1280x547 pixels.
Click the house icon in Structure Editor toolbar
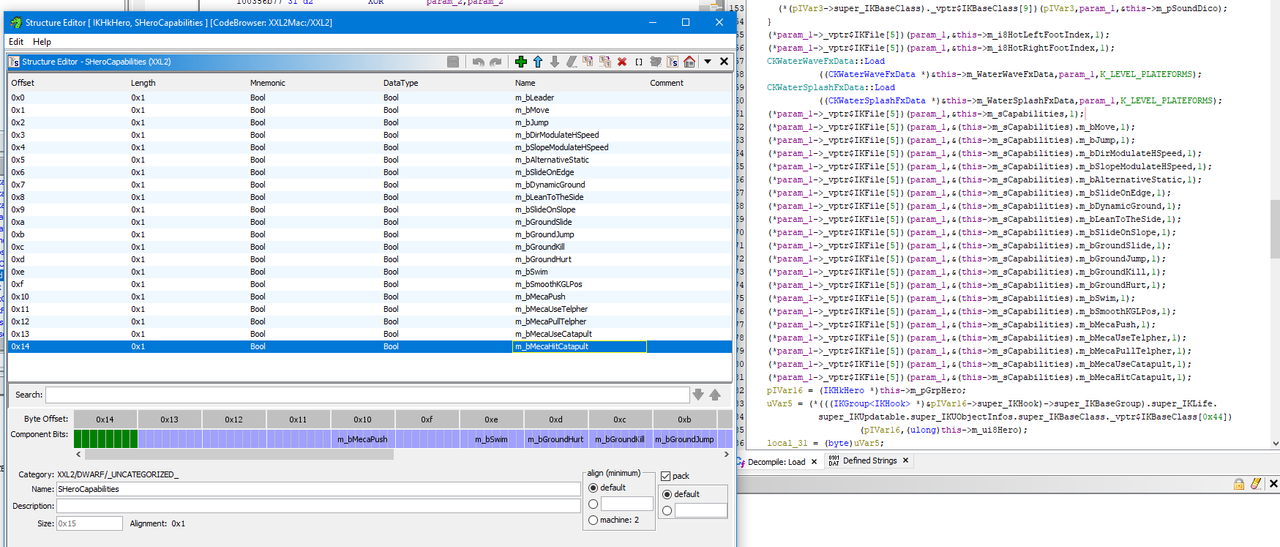689,62
